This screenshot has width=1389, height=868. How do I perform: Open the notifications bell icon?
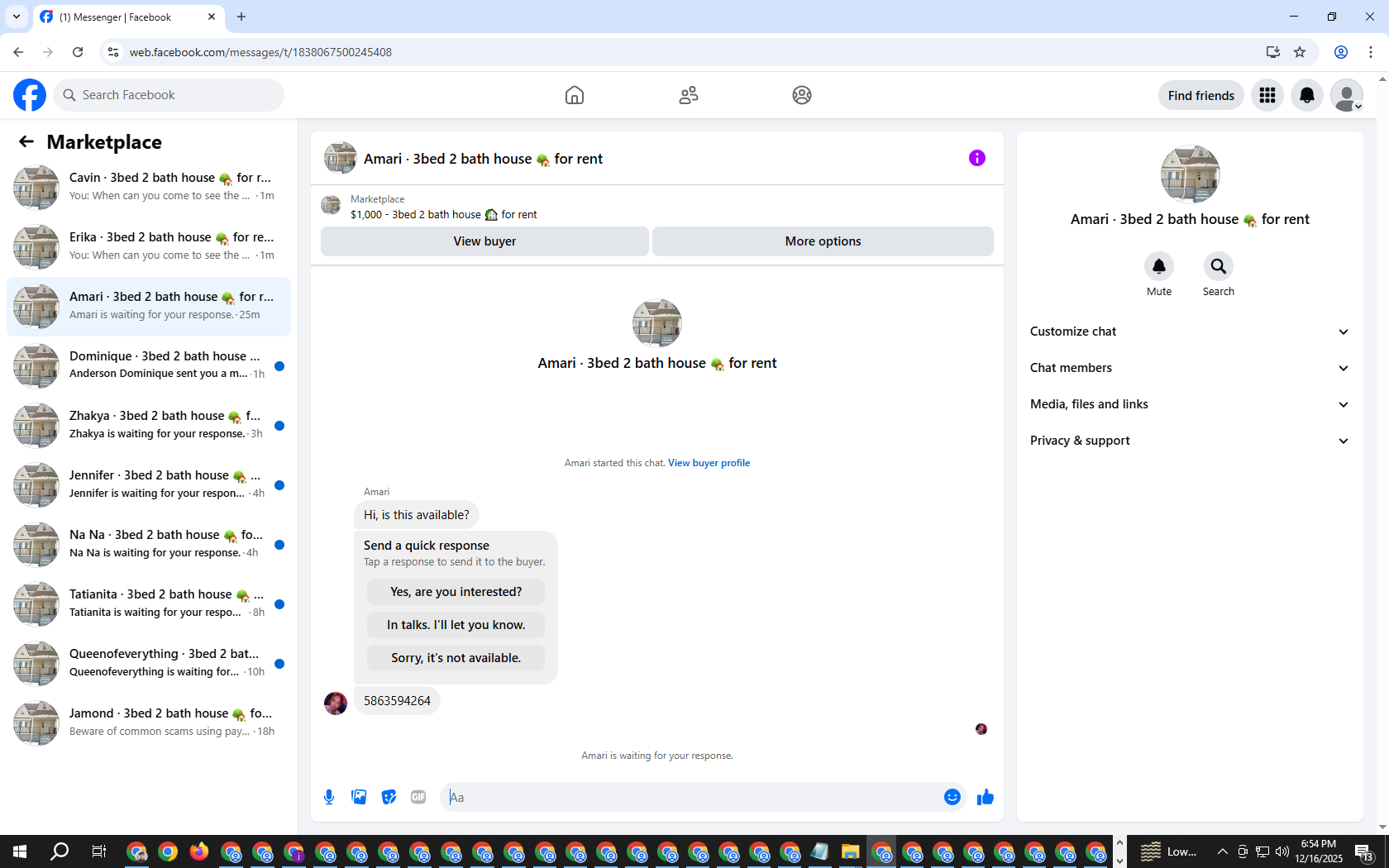pos(1307,95)
